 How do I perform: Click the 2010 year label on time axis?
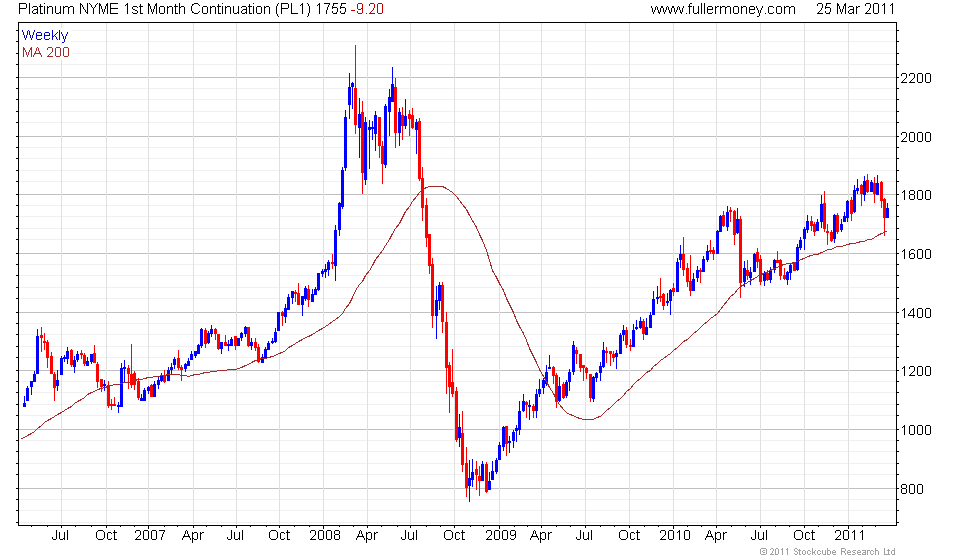point(675,536)
